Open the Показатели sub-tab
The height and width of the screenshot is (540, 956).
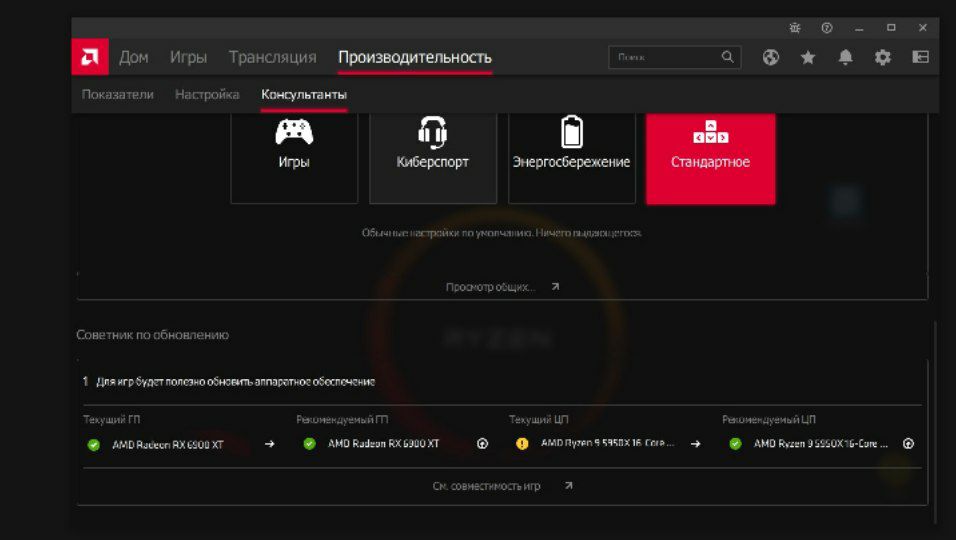click(x=118, y=94)
